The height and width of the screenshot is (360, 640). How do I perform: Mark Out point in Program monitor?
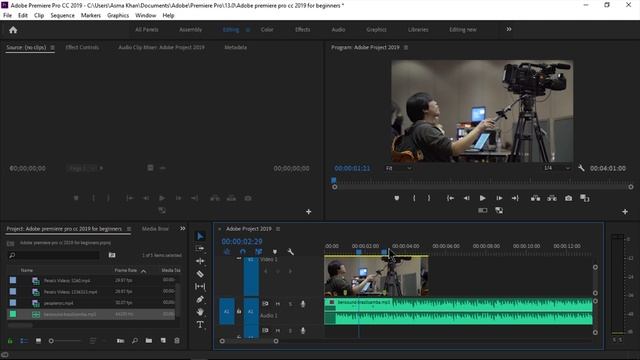pyautogui.click(x=429, y=198)
